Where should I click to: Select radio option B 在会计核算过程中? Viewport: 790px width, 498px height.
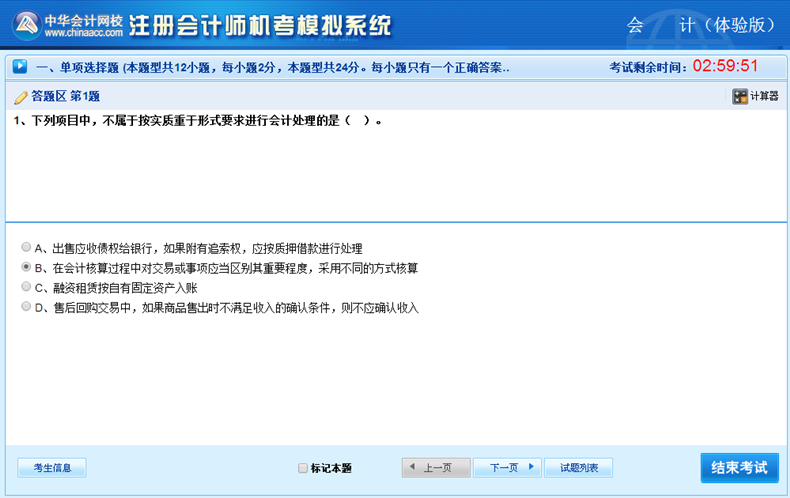click(26, 267)
